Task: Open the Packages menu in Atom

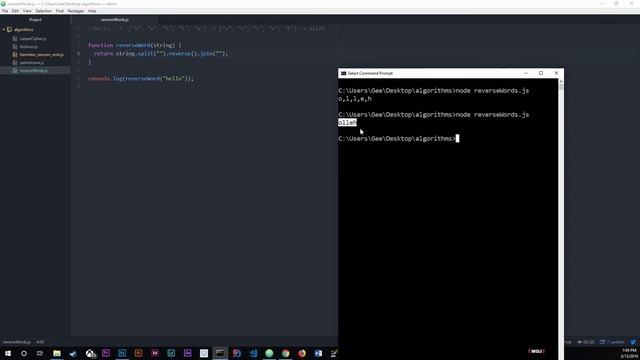Action: [76, 11]
